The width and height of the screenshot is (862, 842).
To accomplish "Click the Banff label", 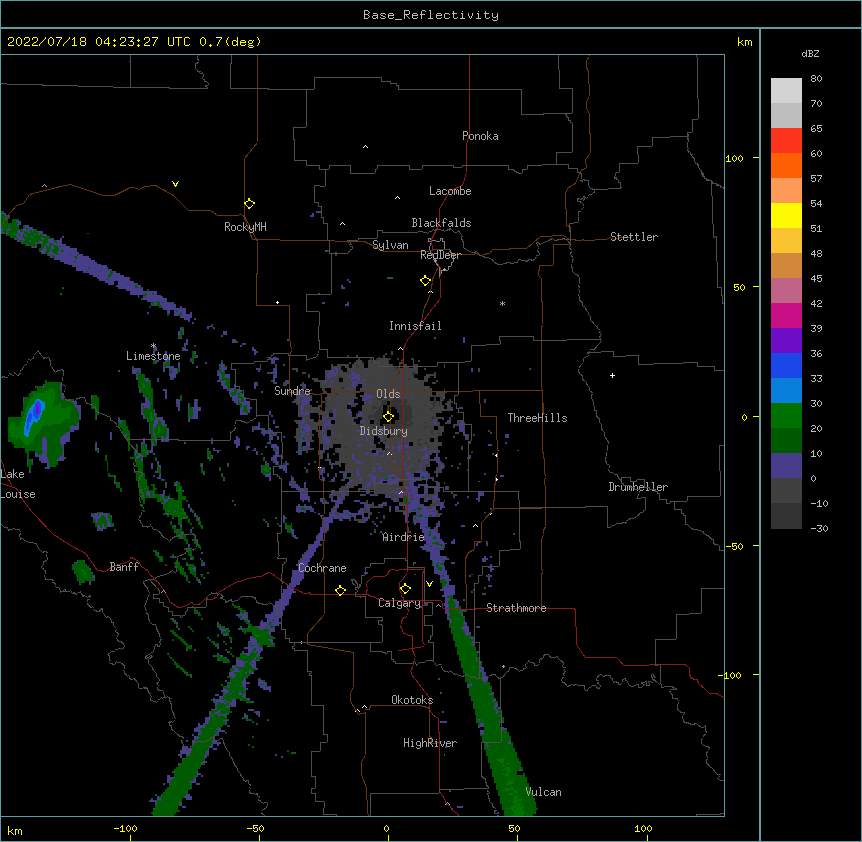I will coord(124,567).
